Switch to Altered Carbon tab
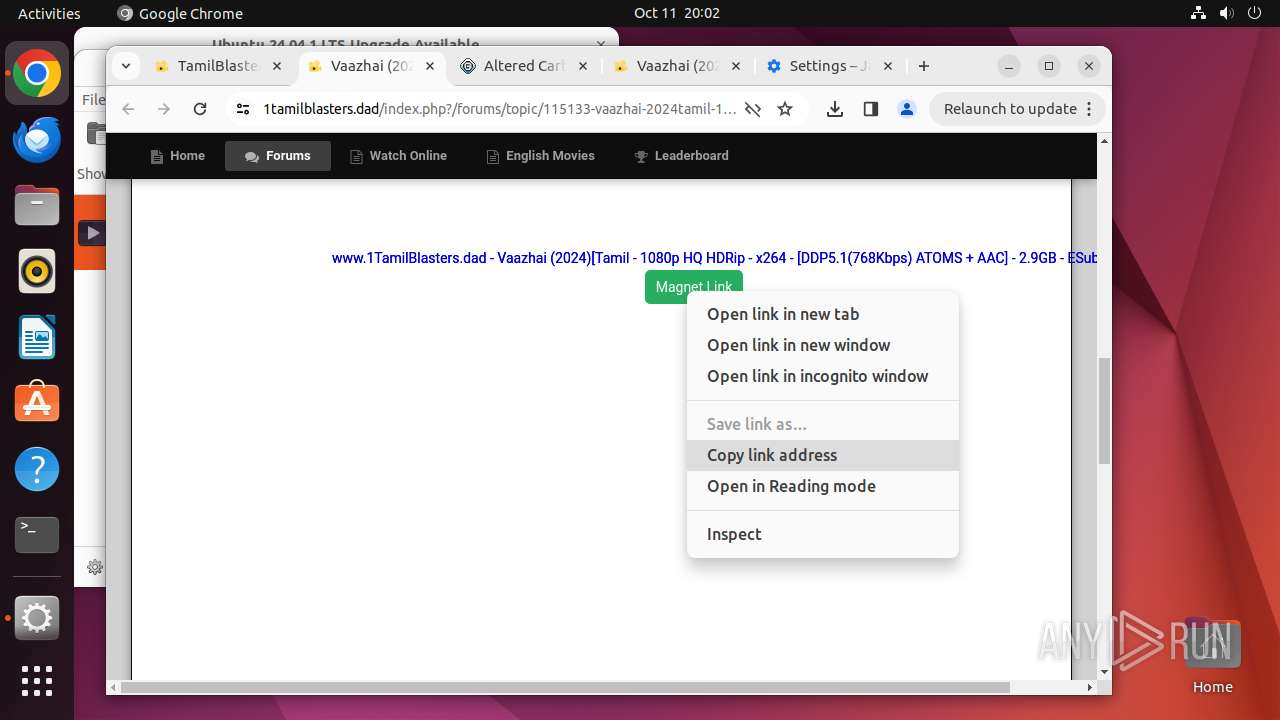Viewport: 1280px width, 720px height. (x=525, y=66)
